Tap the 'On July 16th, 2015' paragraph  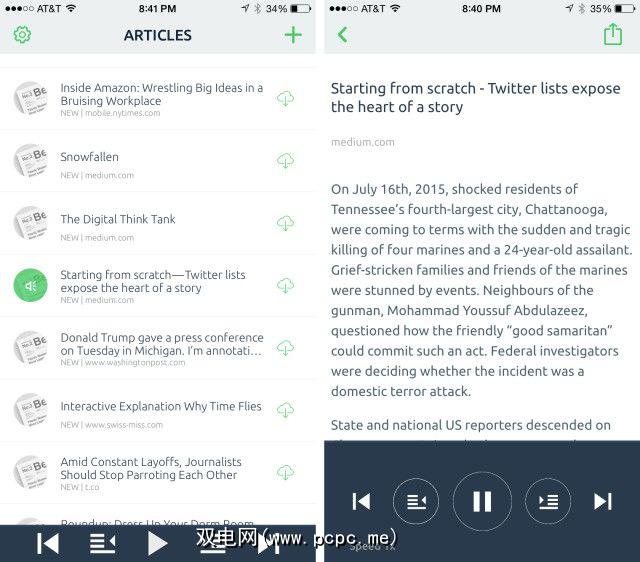point(481,290)
